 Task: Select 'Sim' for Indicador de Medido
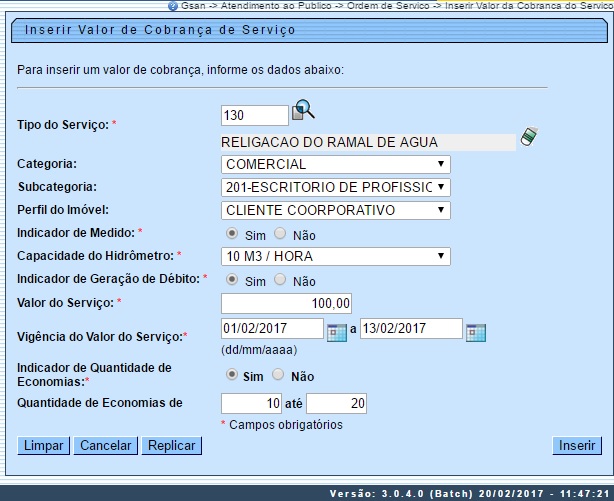(233, 234)
